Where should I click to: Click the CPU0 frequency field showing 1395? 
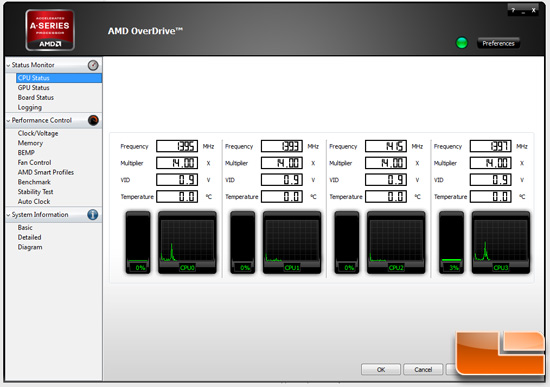177,146
